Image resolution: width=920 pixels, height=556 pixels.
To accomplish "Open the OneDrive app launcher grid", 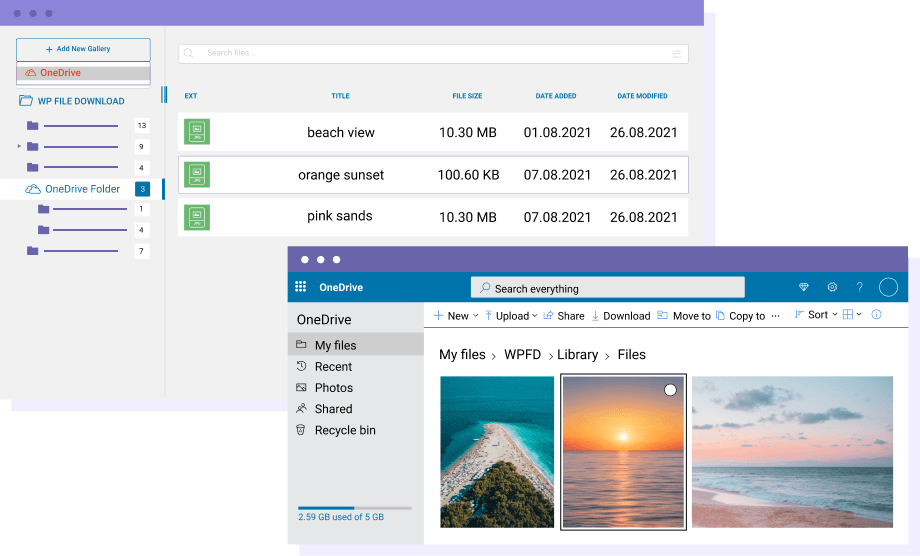I will pos(300,287).
